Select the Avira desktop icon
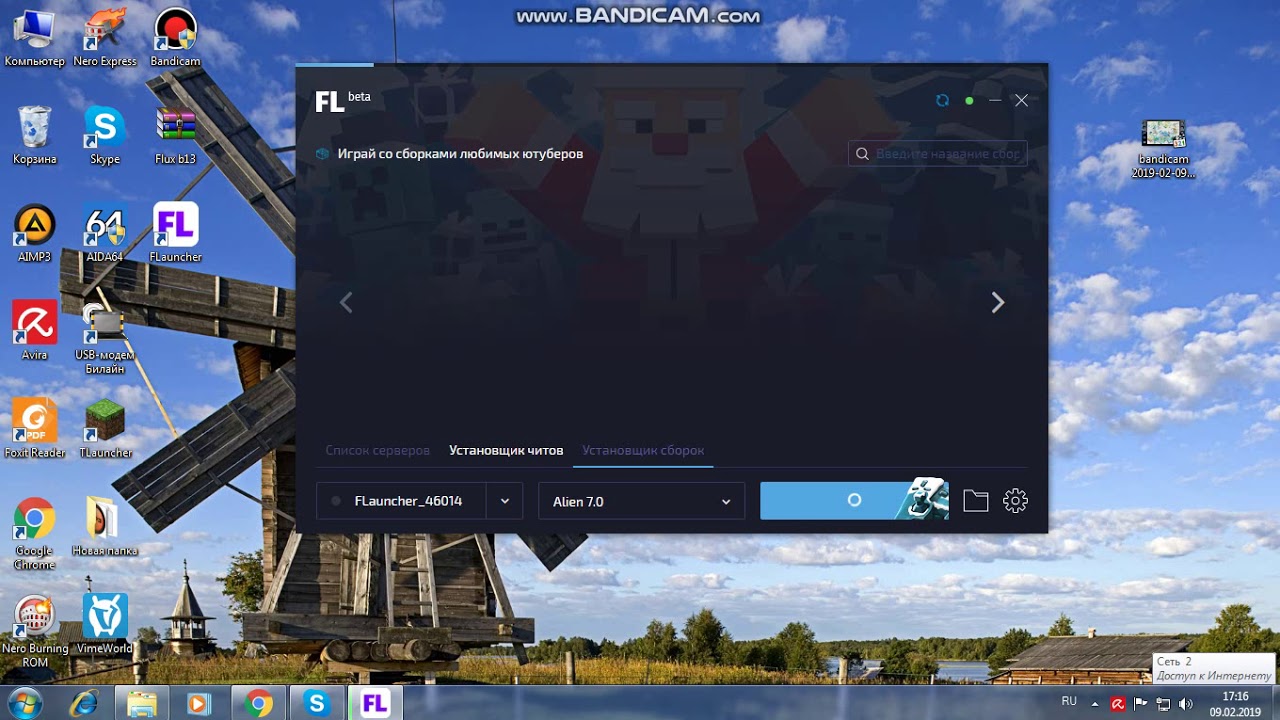The width and height of the screenshot is (1280, 720). tap(35, 332)
